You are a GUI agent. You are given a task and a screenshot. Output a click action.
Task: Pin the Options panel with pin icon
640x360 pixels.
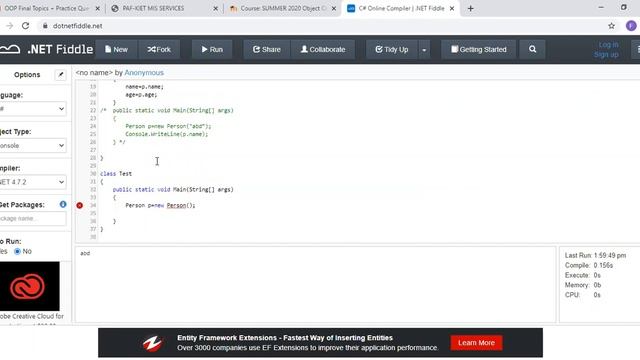(x=60, y=75)
